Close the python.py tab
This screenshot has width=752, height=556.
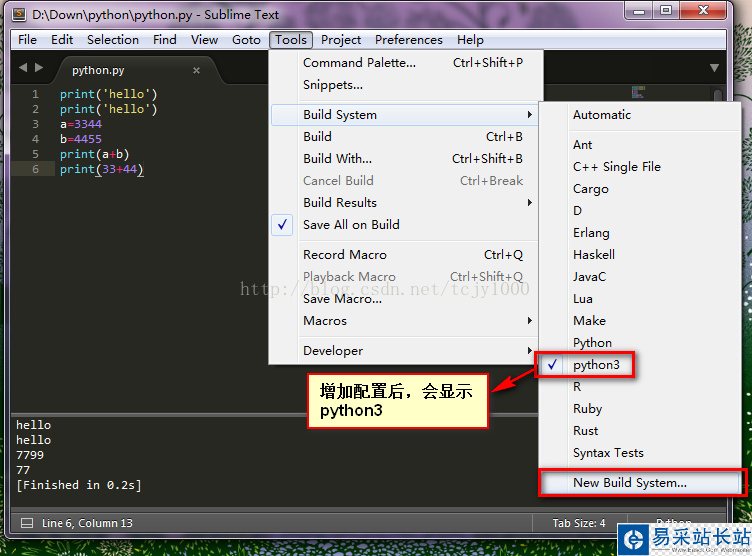[196, 71]
